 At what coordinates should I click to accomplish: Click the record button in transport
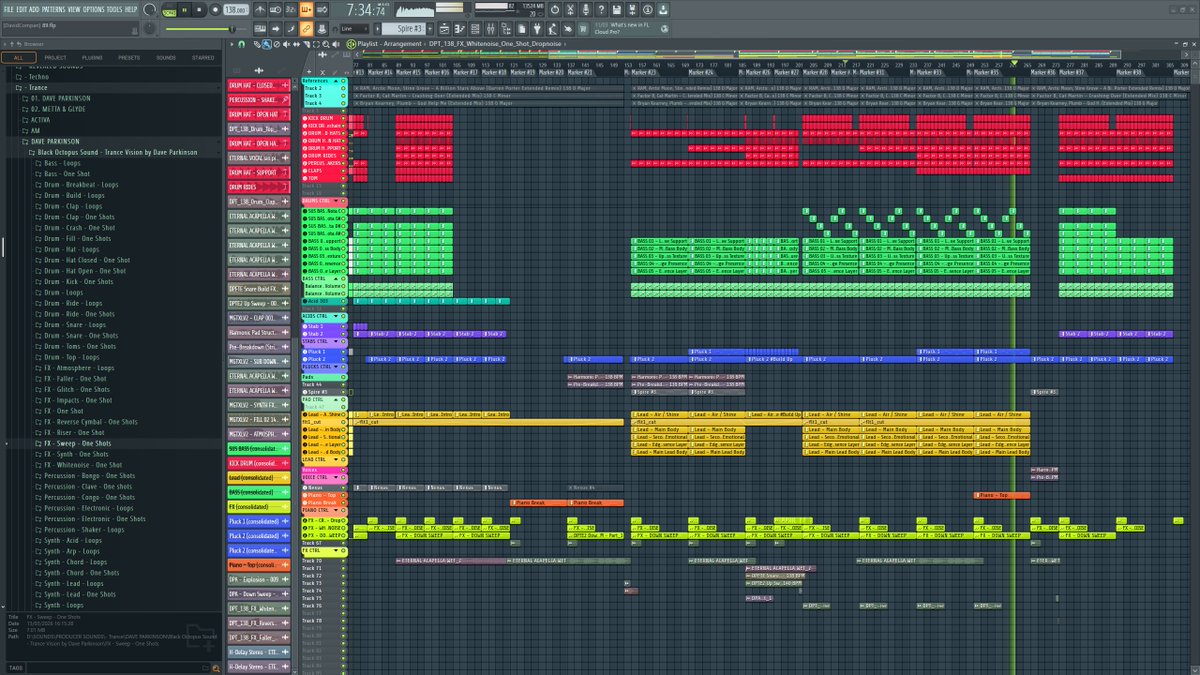(215, 9)
